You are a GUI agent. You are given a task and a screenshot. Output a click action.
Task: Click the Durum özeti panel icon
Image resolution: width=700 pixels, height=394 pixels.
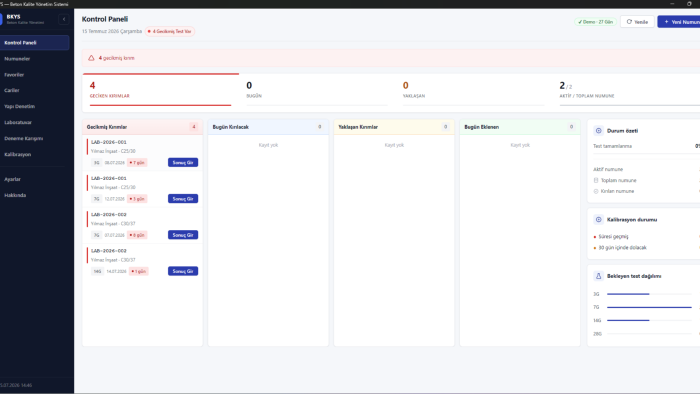point(598,131)
